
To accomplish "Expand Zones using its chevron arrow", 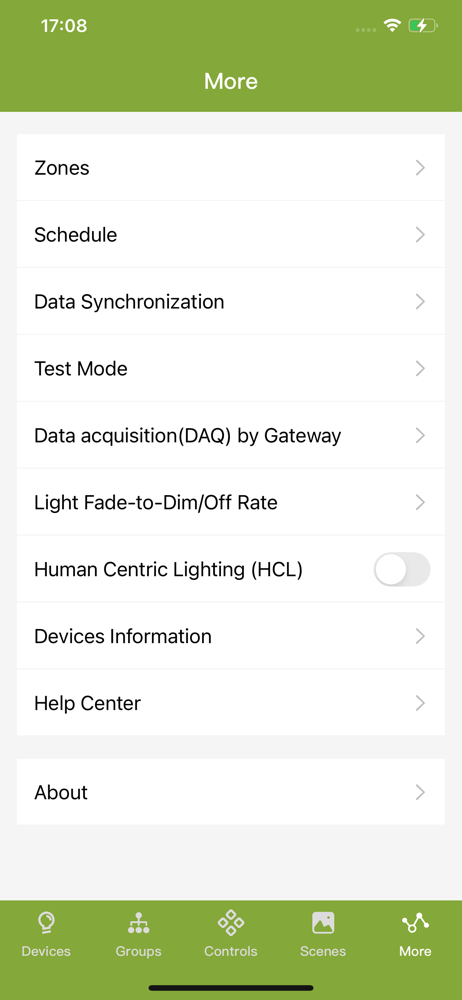I will click(x=420, y=168).
